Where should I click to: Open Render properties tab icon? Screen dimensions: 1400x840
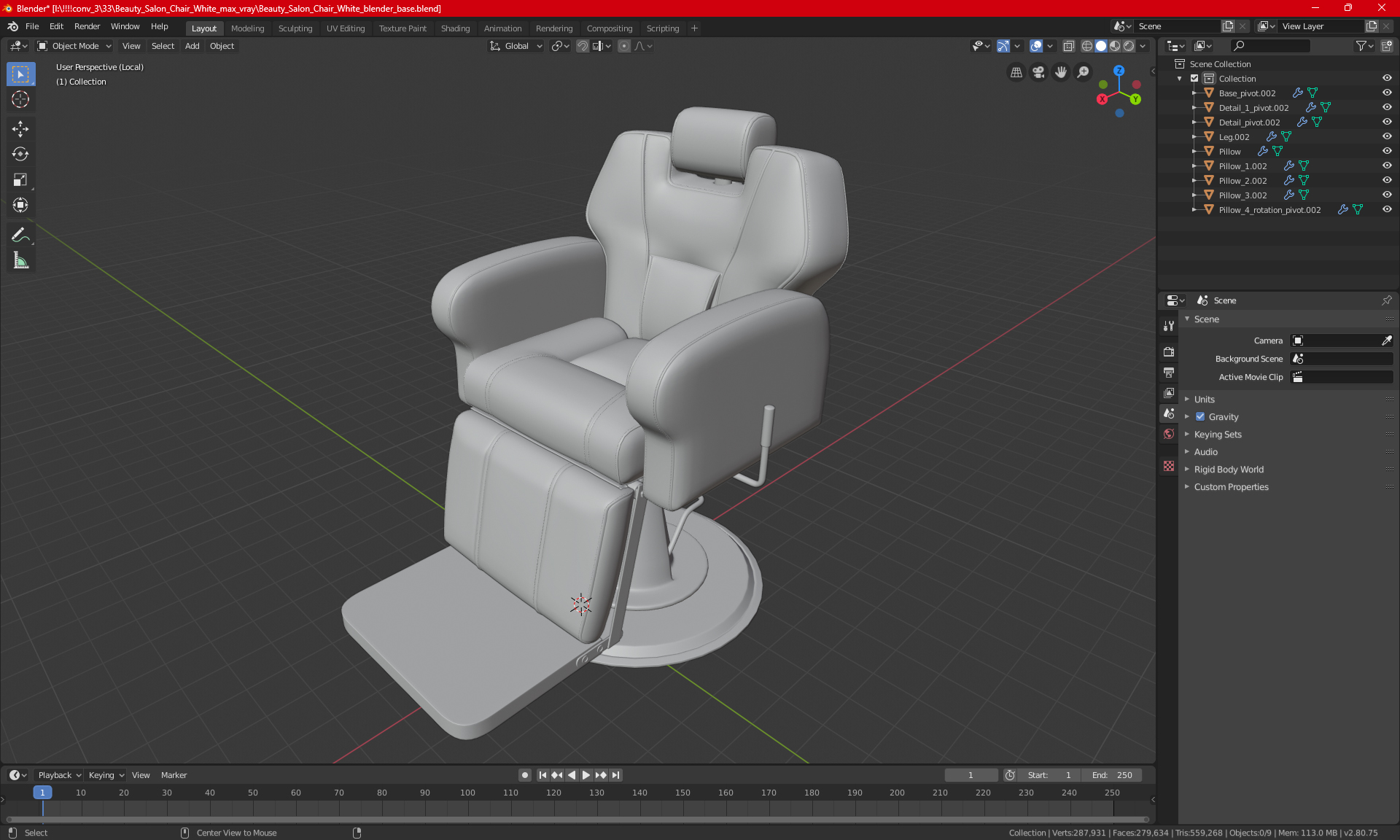pyautogui.click(x=1169, y=351)
